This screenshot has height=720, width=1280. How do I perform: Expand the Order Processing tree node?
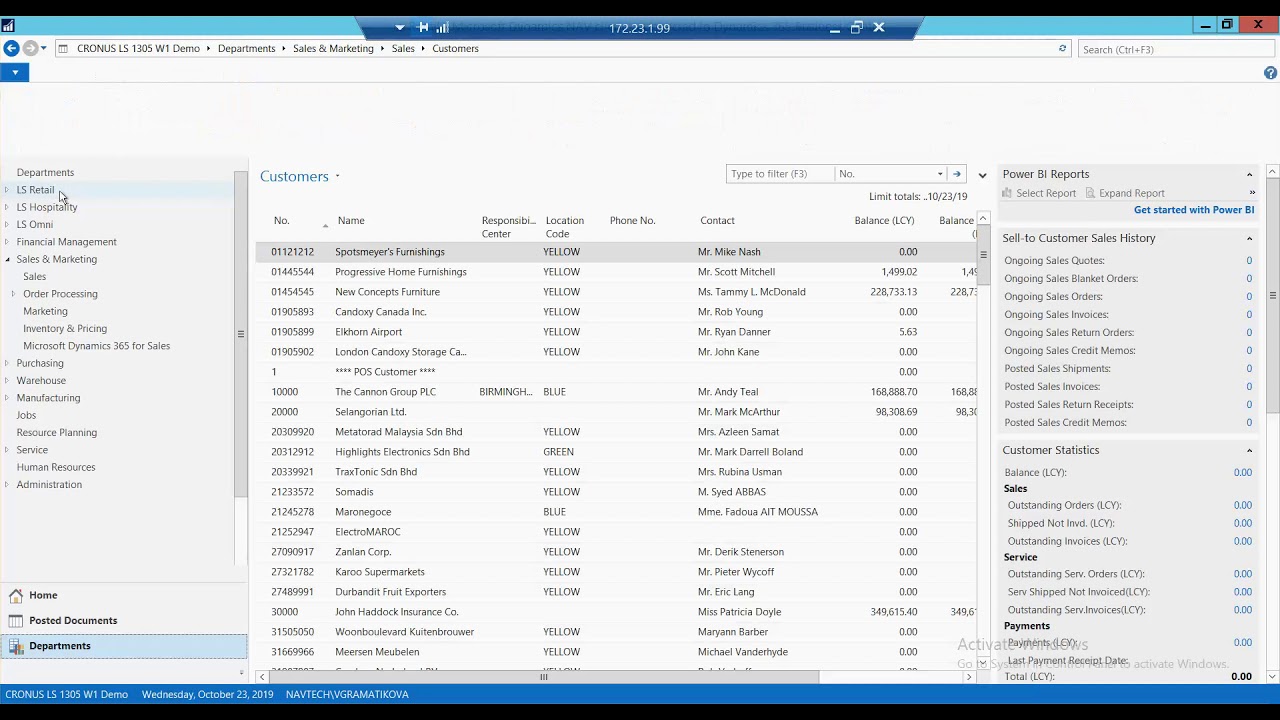[x=14, y=294]
